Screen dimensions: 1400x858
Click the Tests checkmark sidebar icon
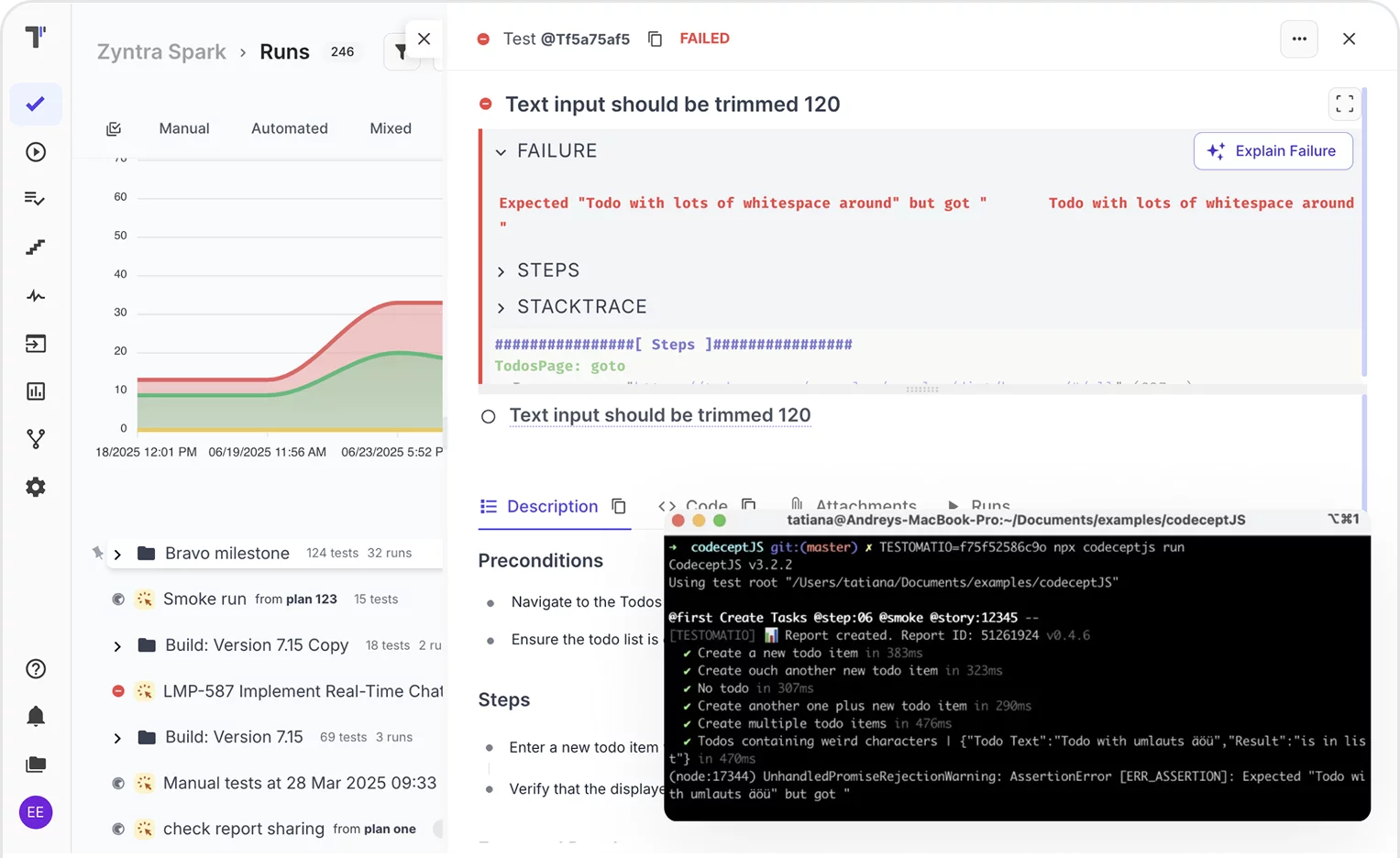click(x=36, y=104)
